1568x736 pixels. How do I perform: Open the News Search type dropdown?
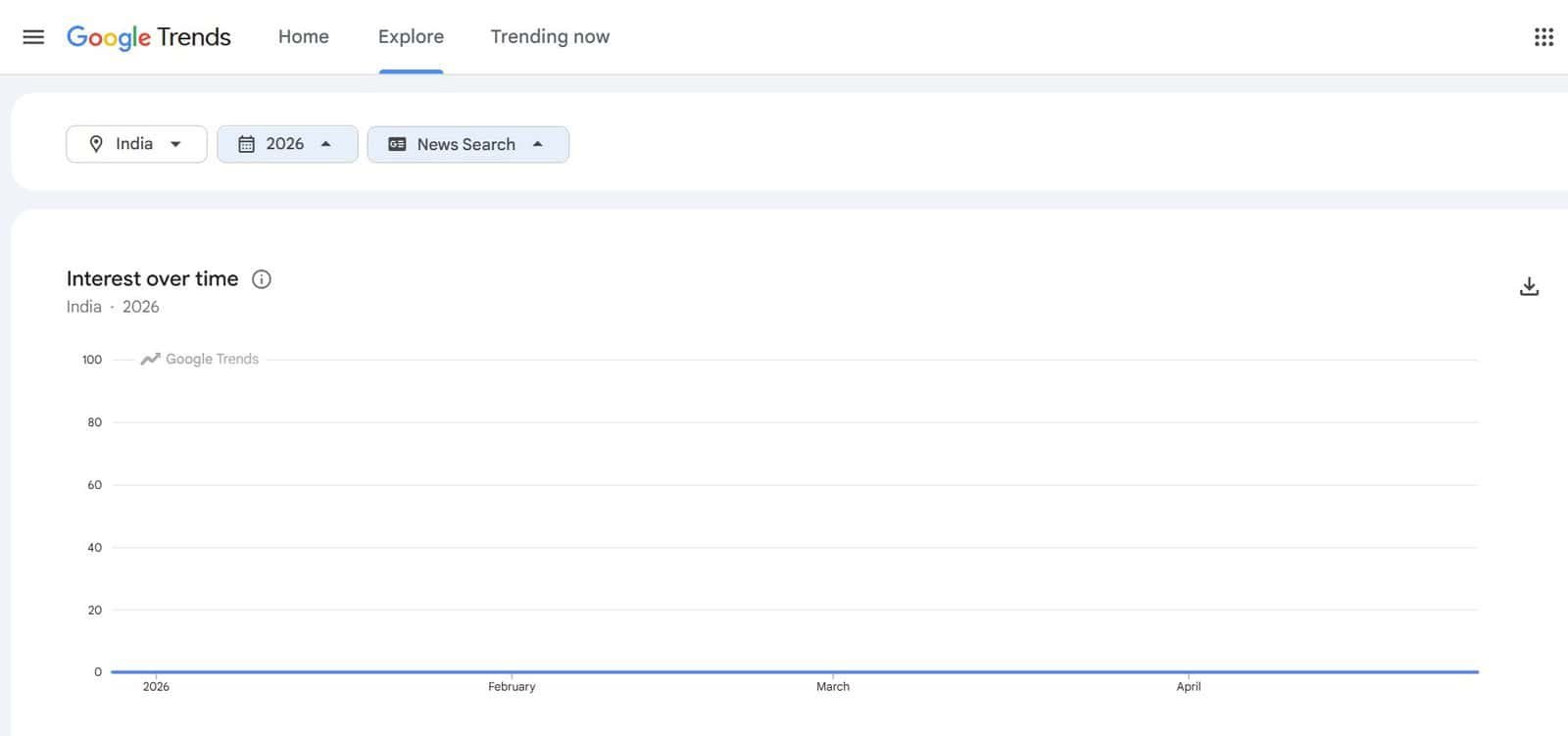(468, 144)
